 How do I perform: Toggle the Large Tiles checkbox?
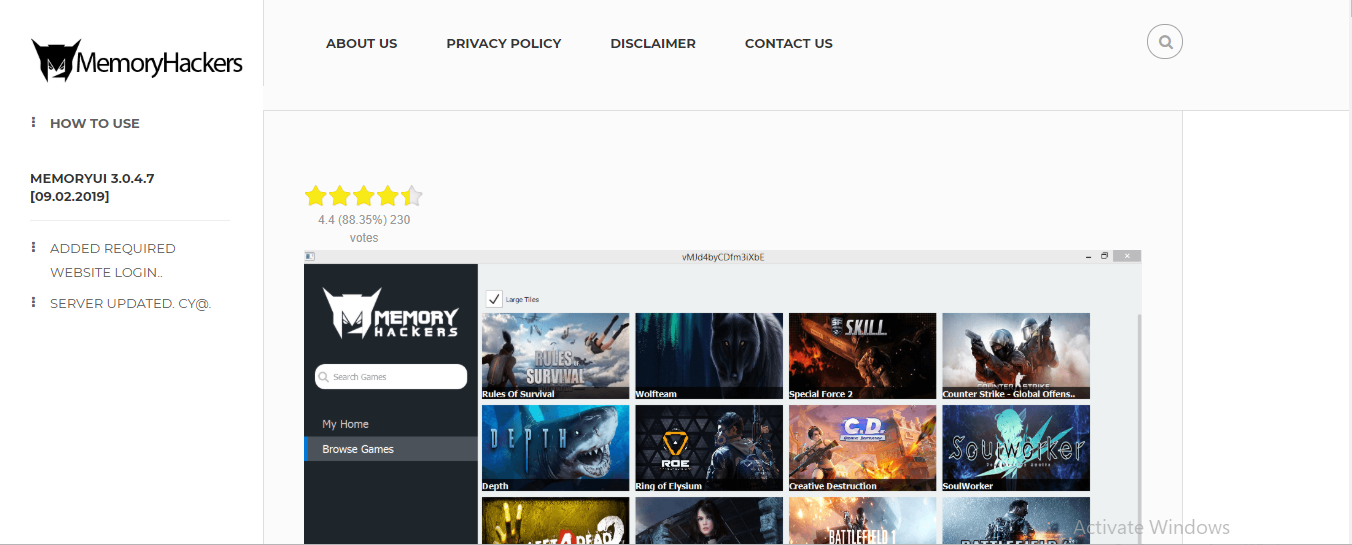[494, 299]
